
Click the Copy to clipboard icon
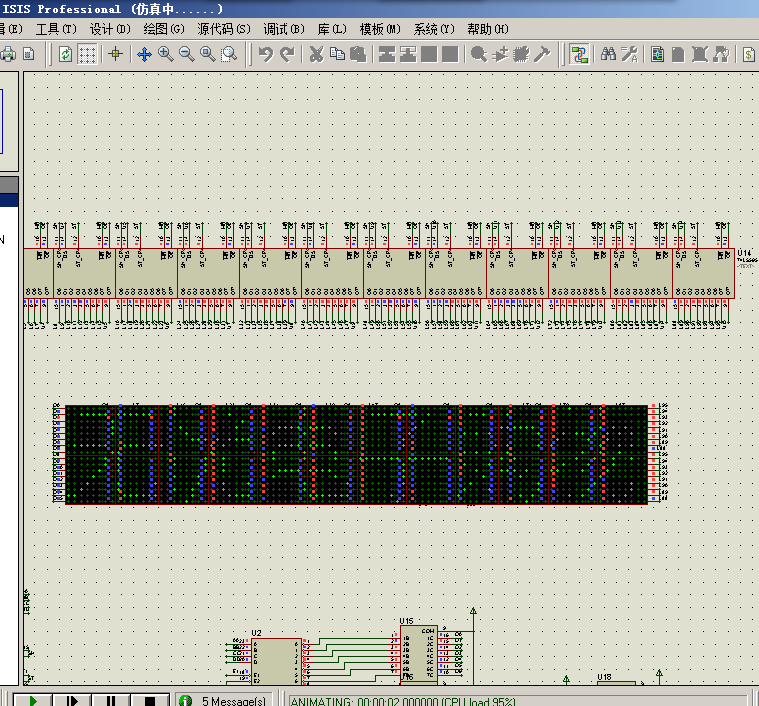337,54
